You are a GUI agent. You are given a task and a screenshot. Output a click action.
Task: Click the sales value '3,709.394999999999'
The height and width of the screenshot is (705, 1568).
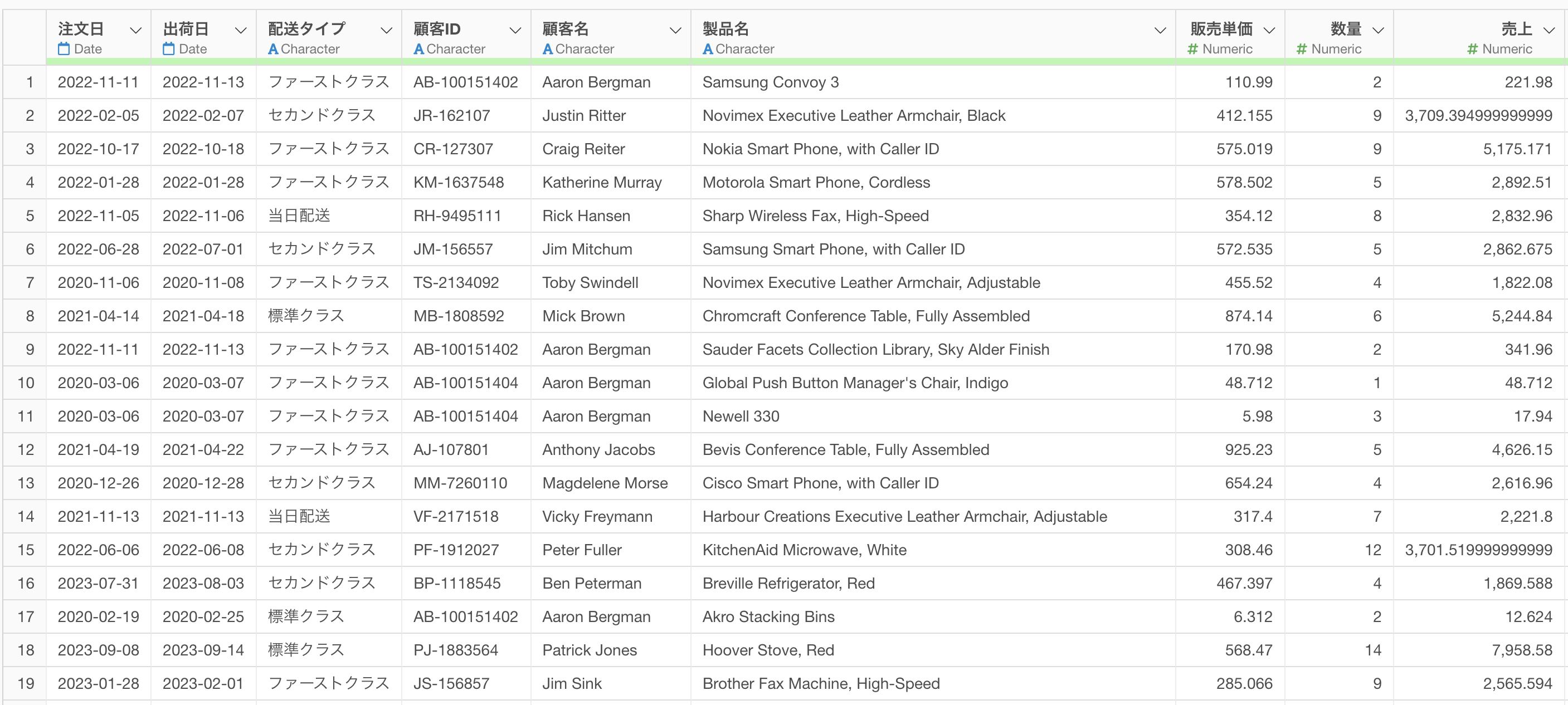click(1478, 116)
